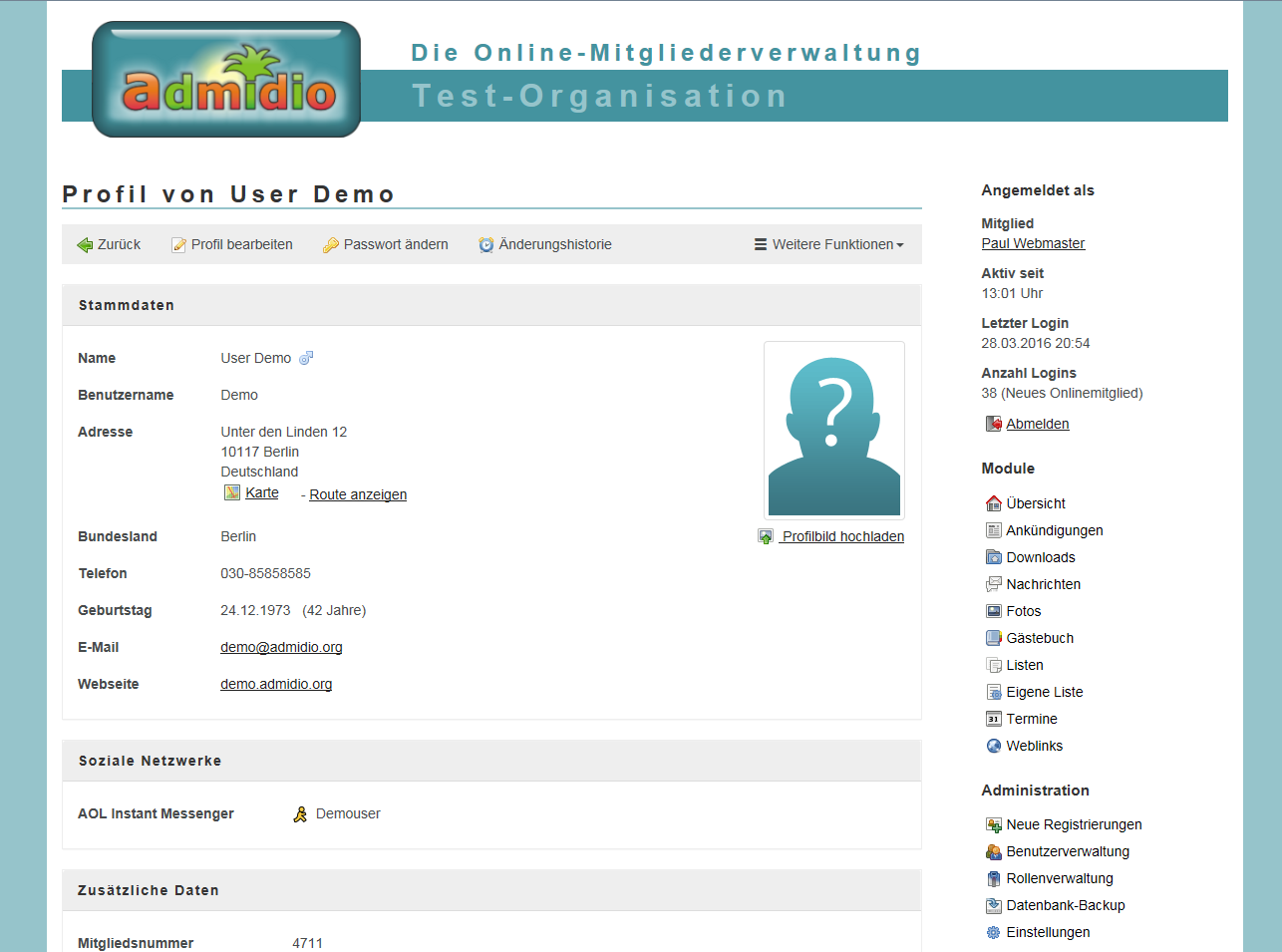Viewport: 1282px width, 952px height.
Task: Click the Route anzeigen link
Action: [358, 494]
